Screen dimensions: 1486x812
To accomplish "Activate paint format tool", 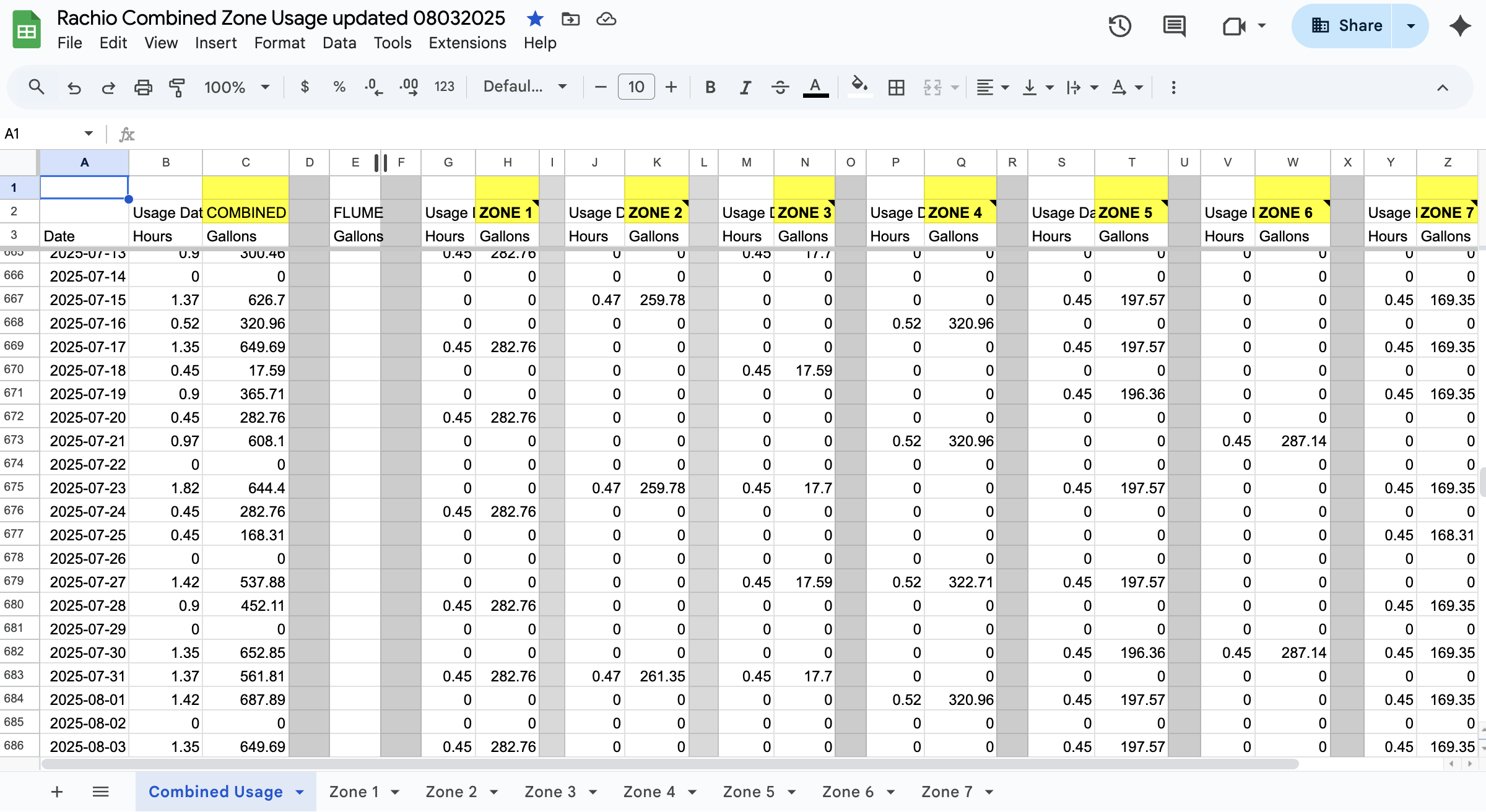I will pyautogui.click(x=177, y=87).
